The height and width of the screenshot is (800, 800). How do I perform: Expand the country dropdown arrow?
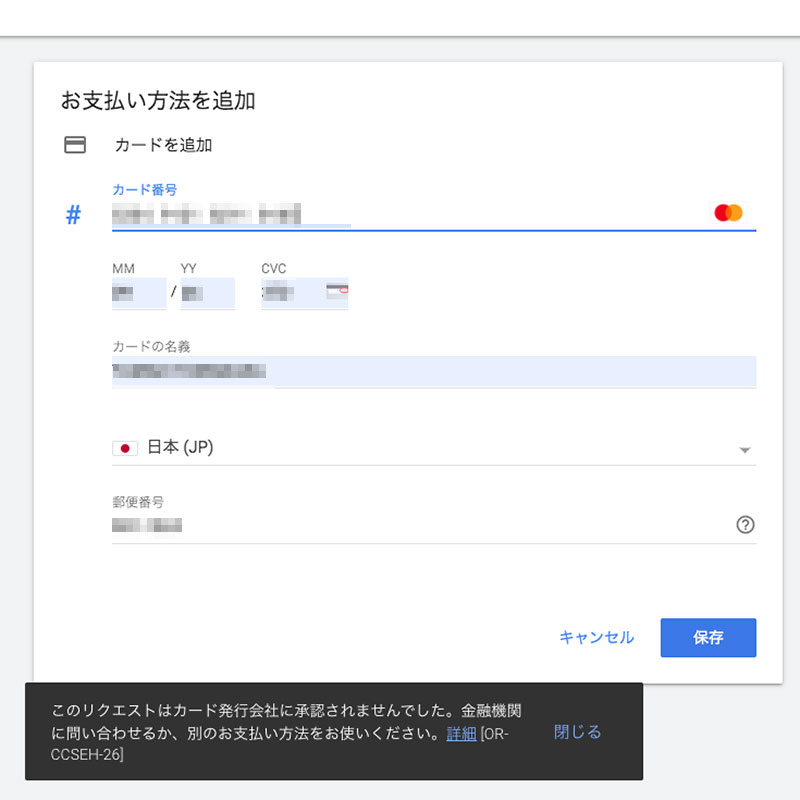[744, 451]
